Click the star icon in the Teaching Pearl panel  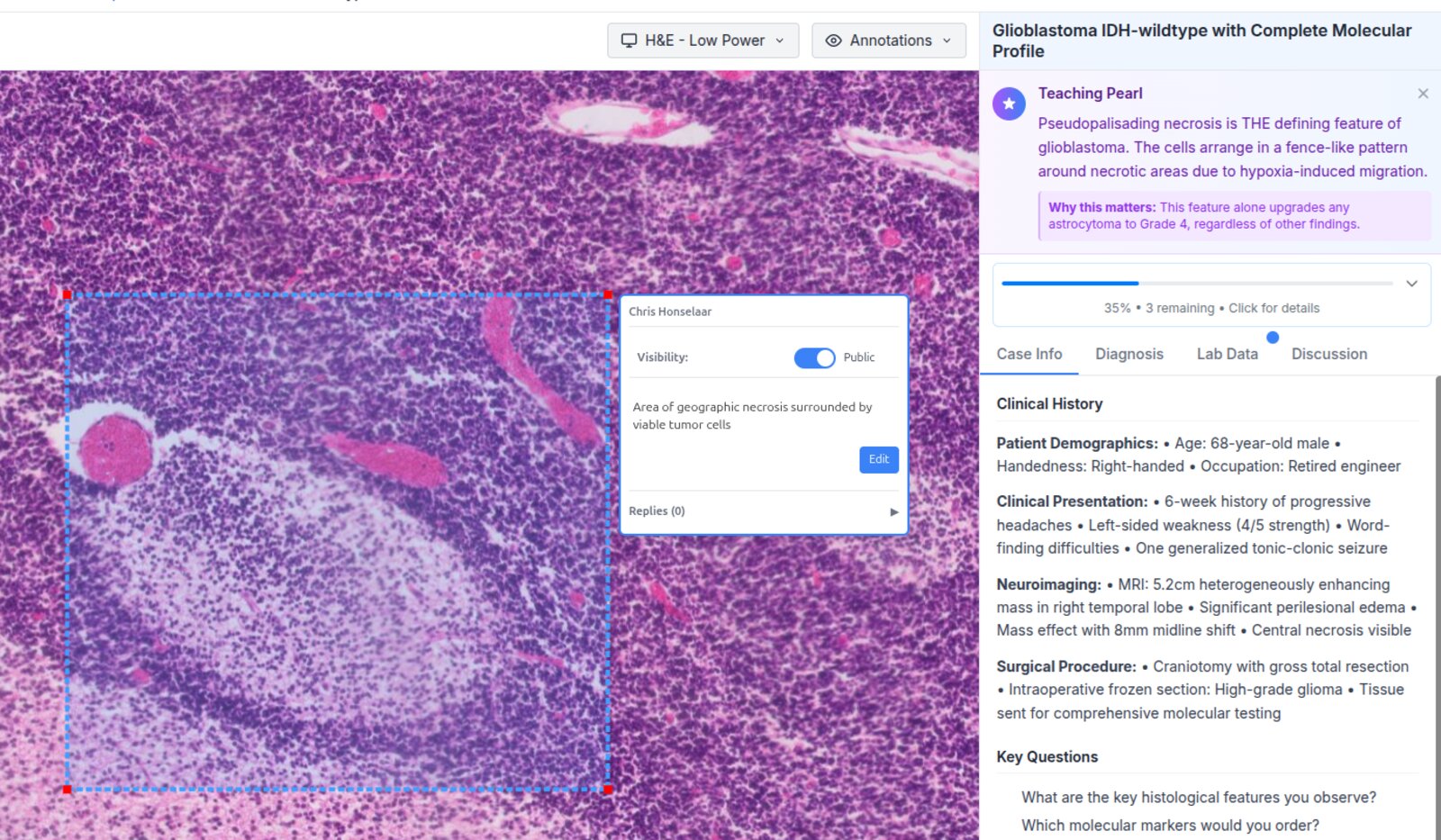(1009, 104)
